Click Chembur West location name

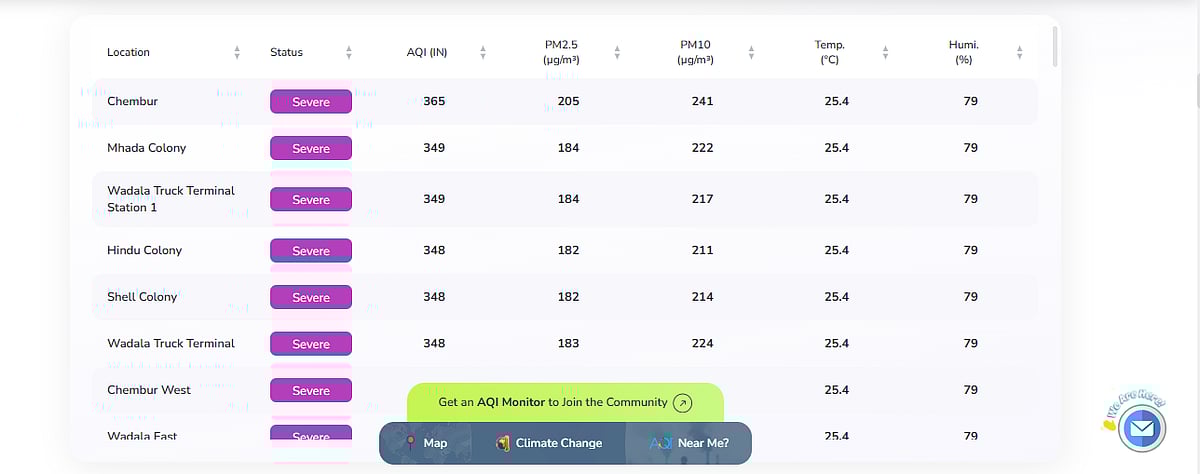click(x=148, y=390)
